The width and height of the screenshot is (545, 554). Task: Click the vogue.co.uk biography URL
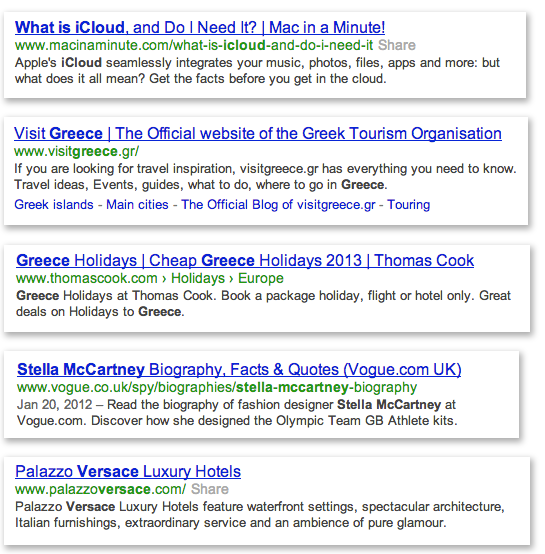[217, 387]
